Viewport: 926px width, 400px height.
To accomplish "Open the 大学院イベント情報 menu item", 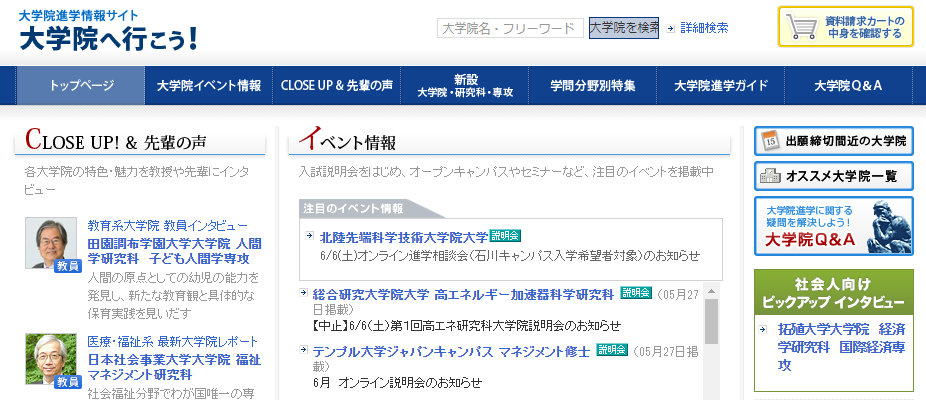I will coord(208,86).
